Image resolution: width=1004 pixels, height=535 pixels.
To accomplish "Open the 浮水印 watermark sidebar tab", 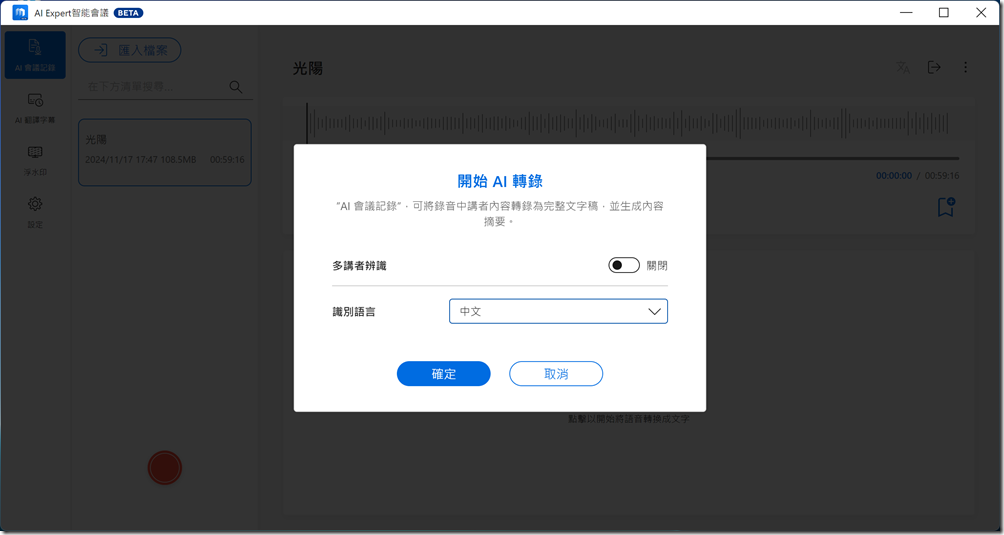I will [x=35, y=160].
